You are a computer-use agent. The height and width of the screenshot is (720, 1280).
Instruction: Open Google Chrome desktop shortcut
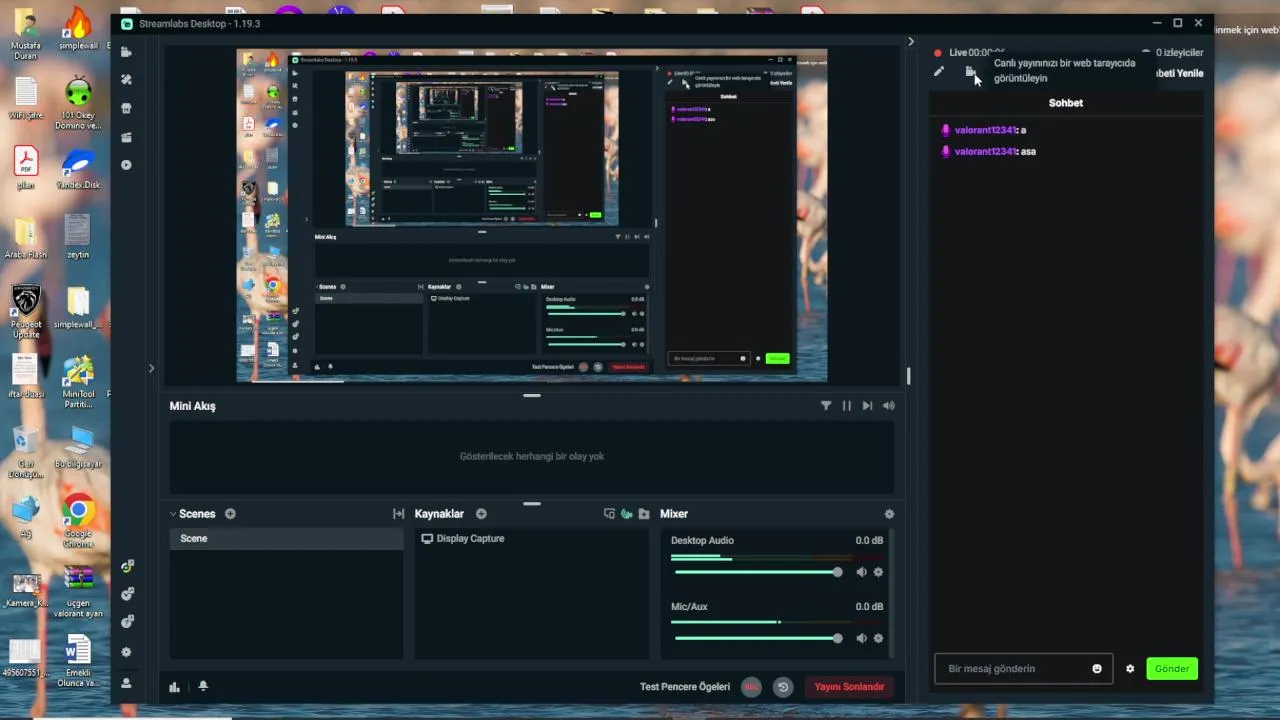click(78, 522)
